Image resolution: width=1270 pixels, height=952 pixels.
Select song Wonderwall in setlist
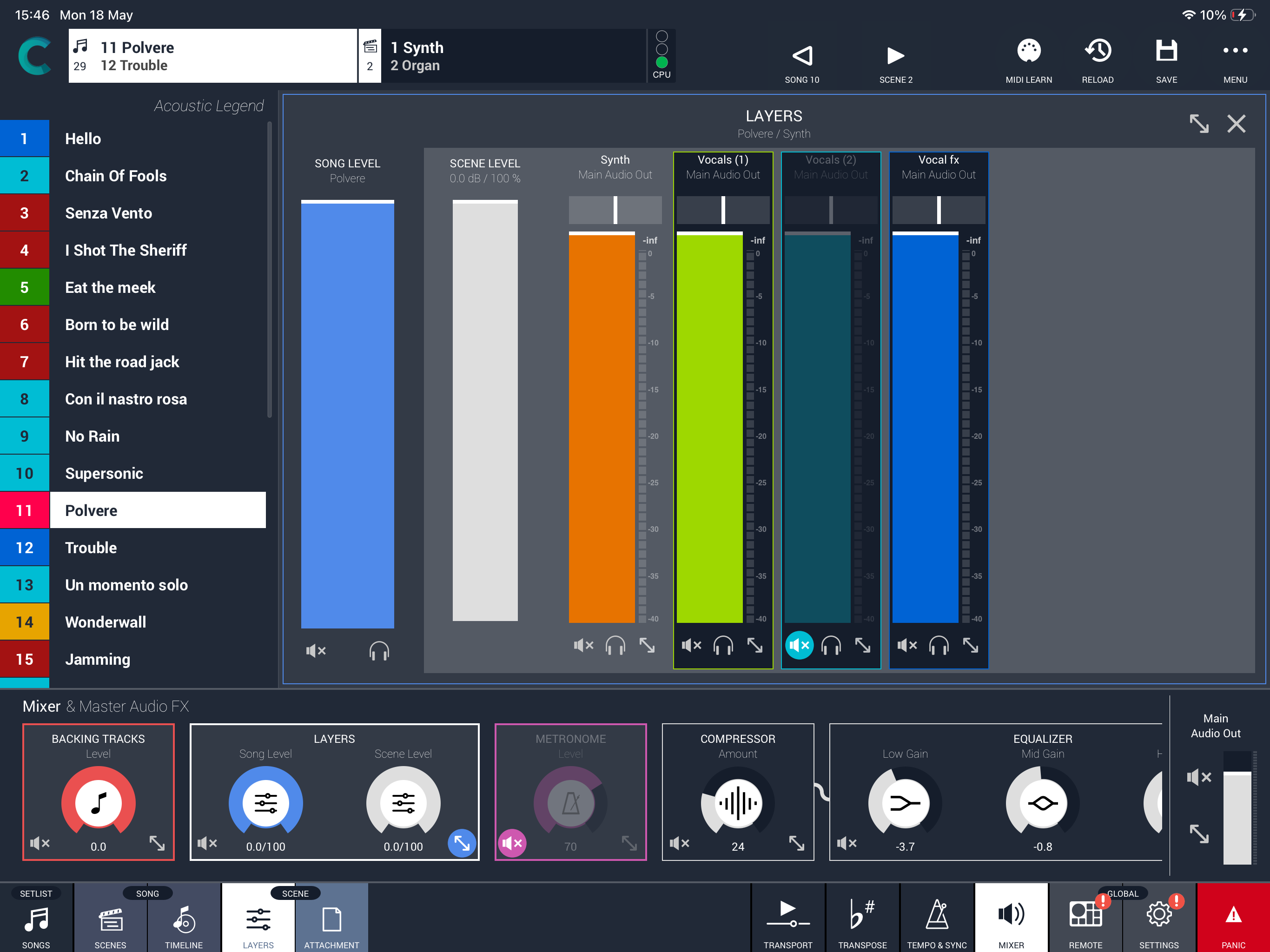pos(133,622)
